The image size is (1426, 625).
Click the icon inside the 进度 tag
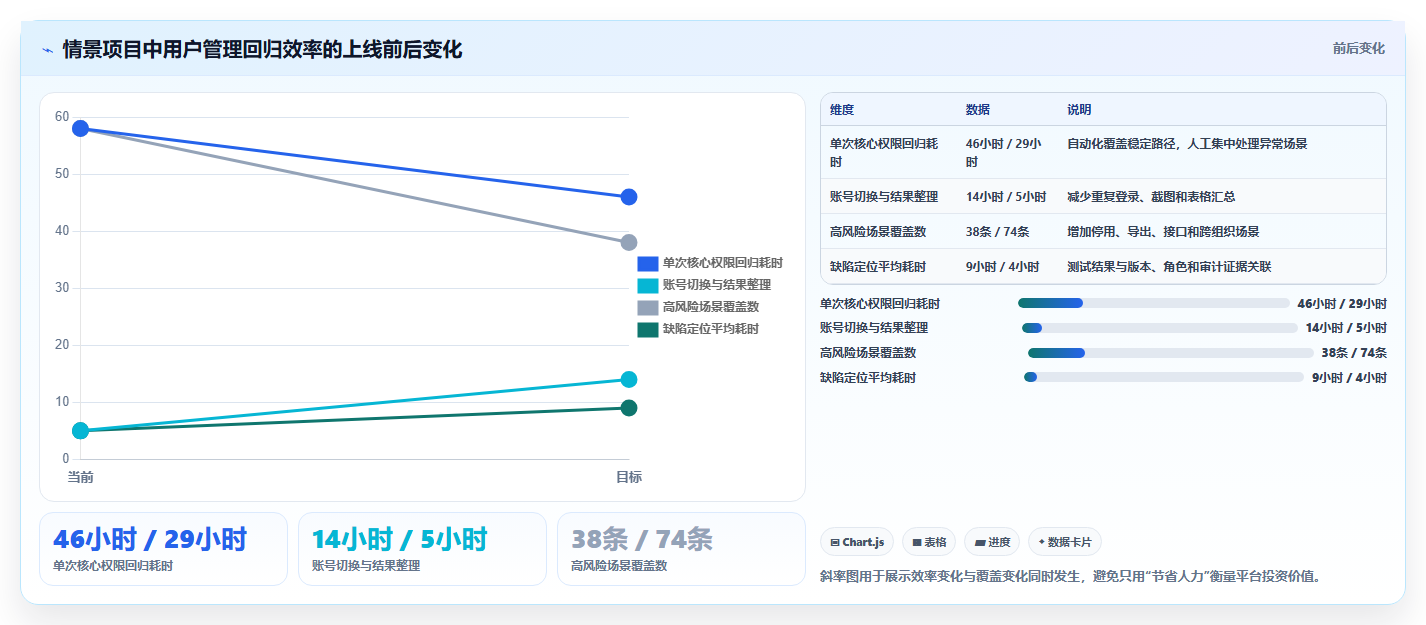point(980,543)
